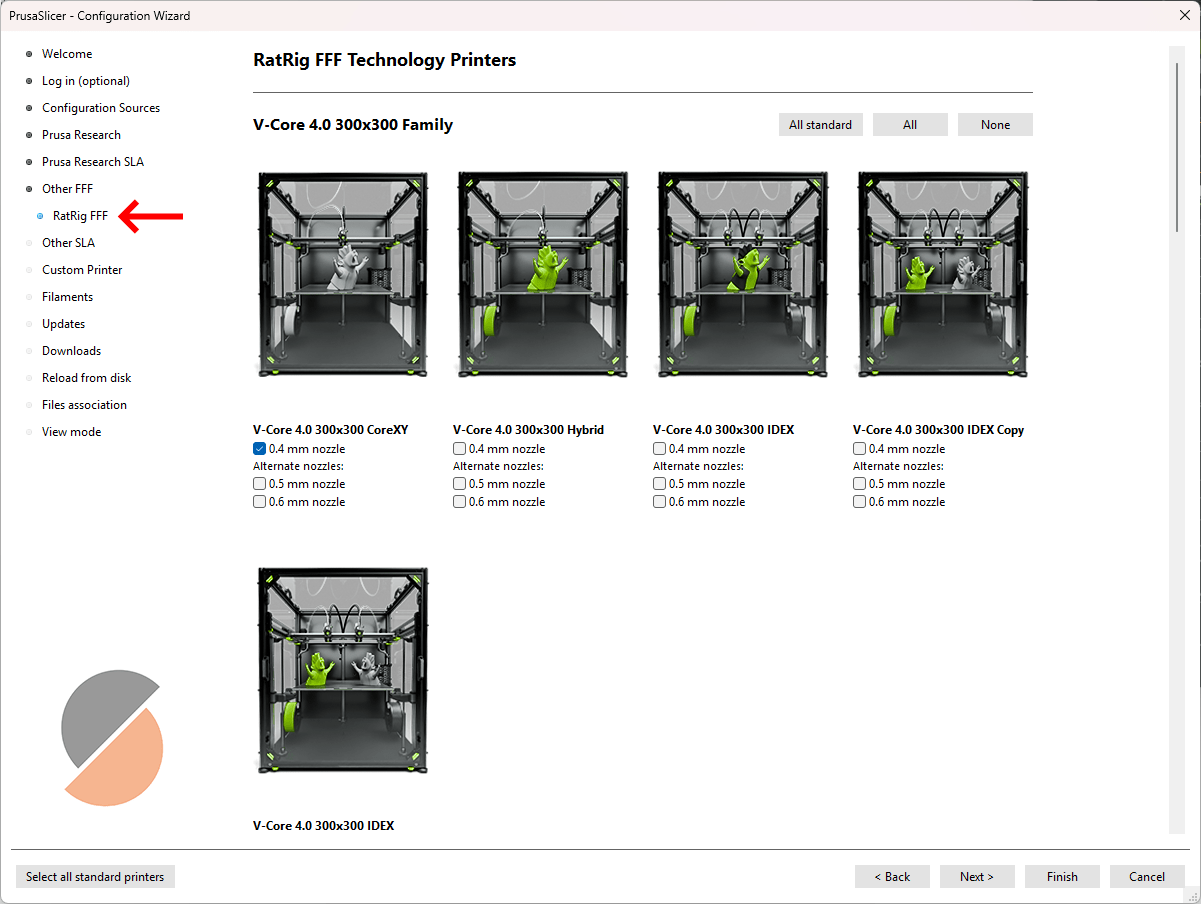This screenshot has width=1201, height=904.
Task: Open Files association page
Action: tap(84, 405)
